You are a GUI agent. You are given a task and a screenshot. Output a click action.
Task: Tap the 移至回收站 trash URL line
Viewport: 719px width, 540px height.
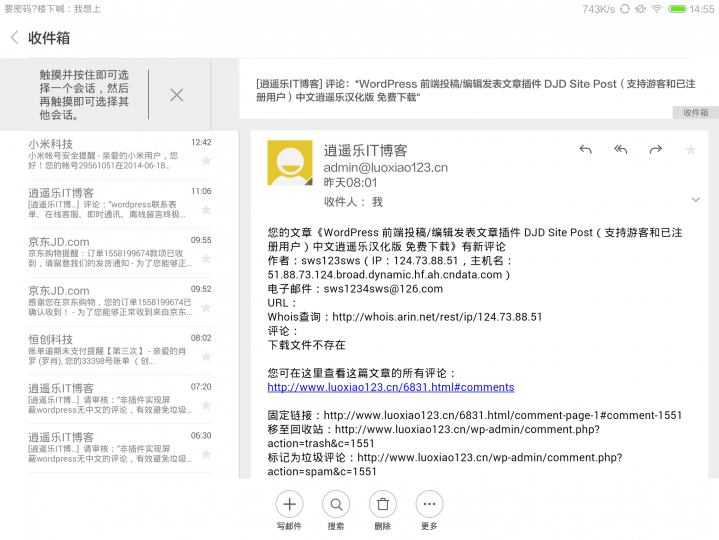(434, 436)
